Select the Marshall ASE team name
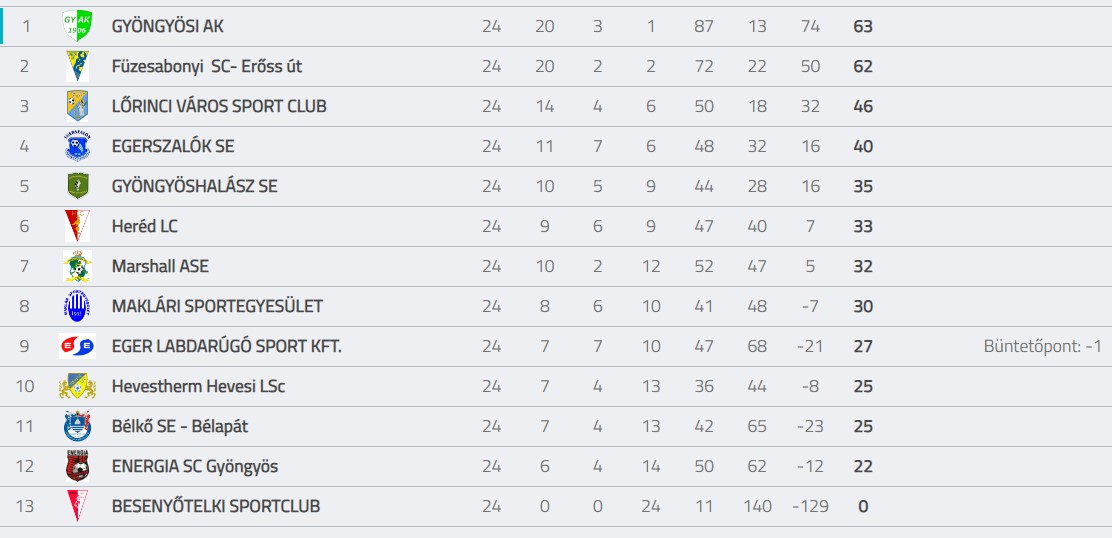The height and width of the screenshot is (538, 1112). tap(160, 267)
